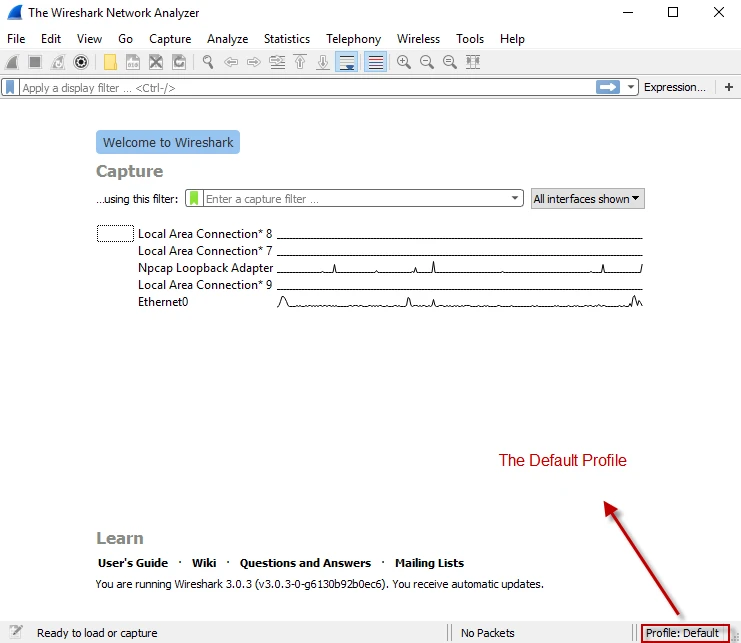741x643 pixels.
Task: Open All interfaces shown dropdown
Action: coord(587,199)
